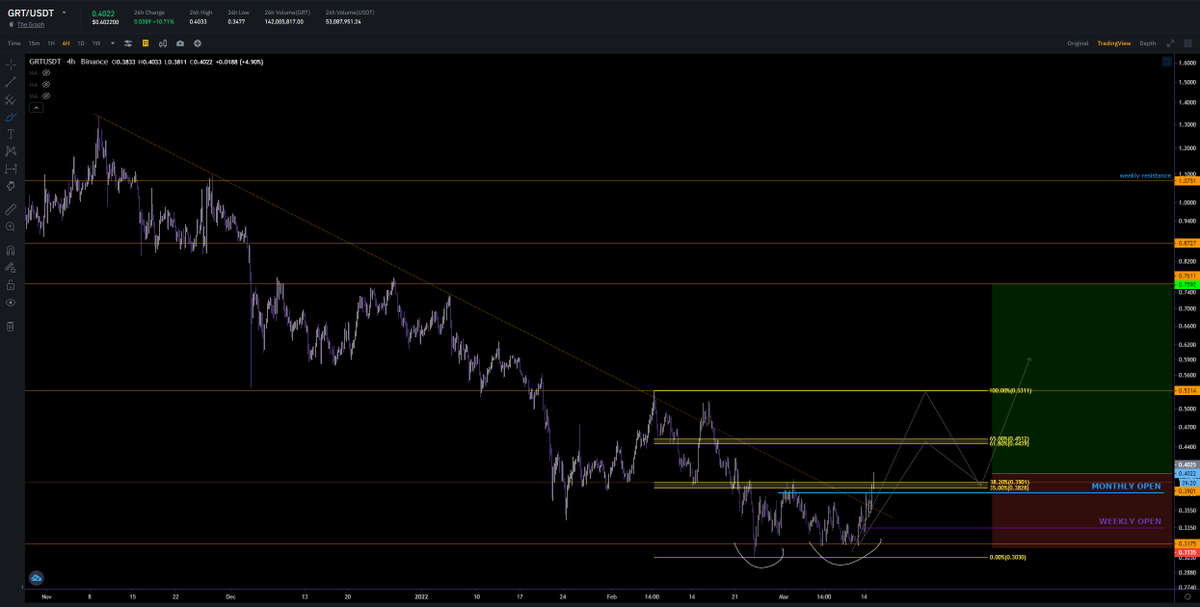Select the crosshair cursor tool
This screenshot has width=1200, height=607.
click(11, 64)
